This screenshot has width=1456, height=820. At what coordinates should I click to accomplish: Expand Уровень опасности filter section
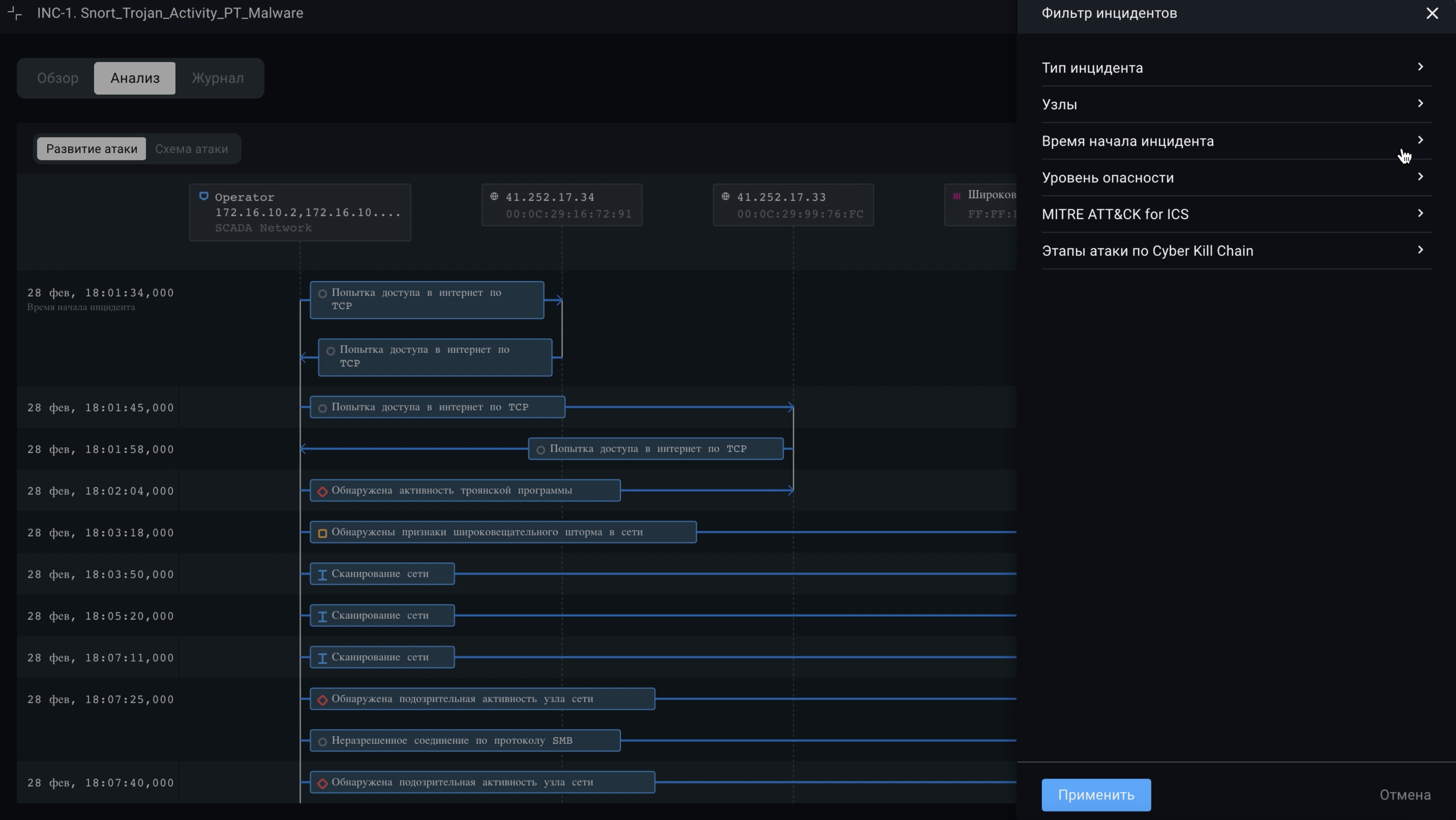(x=1236, y=177)
